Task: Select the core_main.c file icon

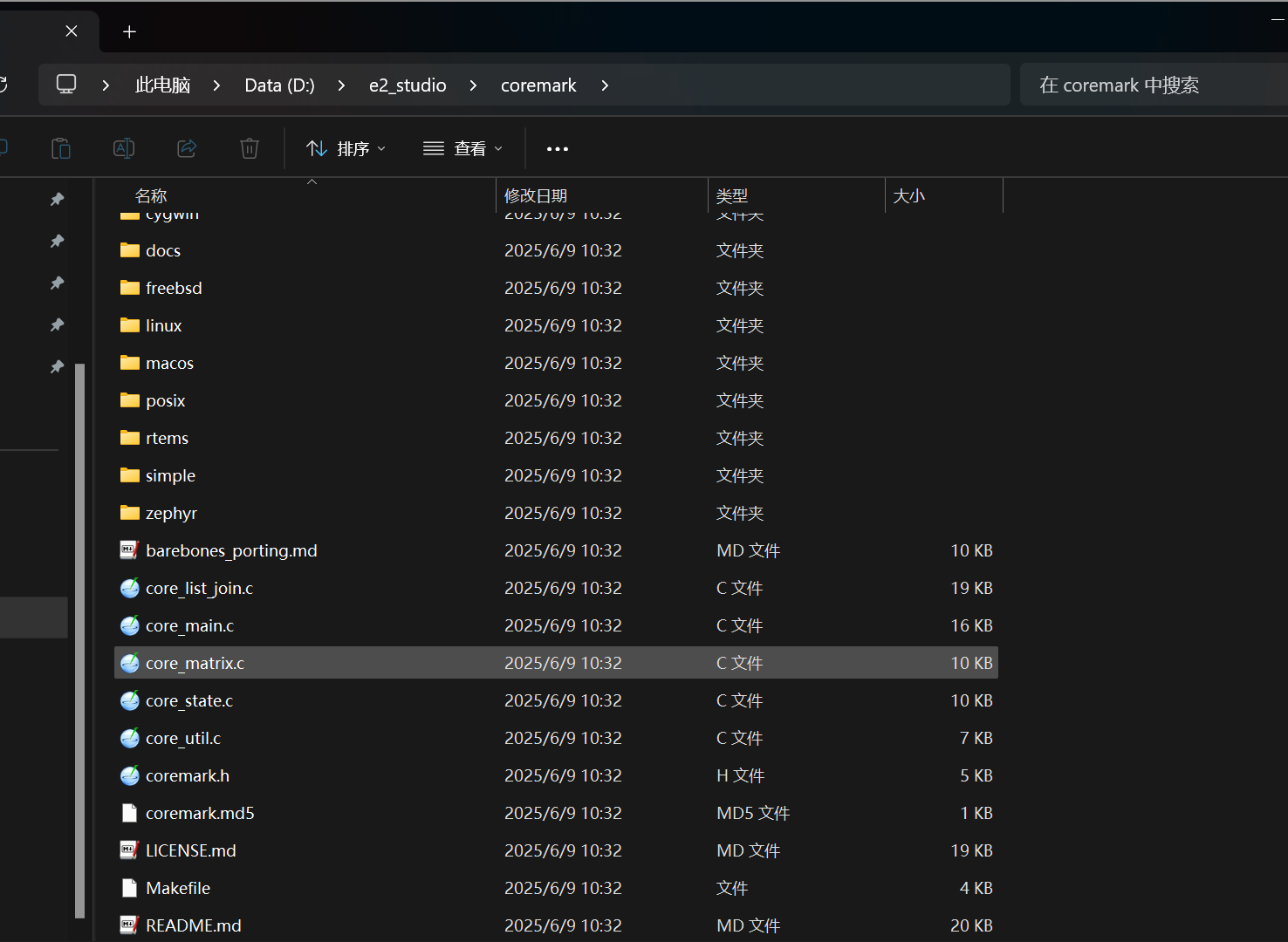Action: 130,625
